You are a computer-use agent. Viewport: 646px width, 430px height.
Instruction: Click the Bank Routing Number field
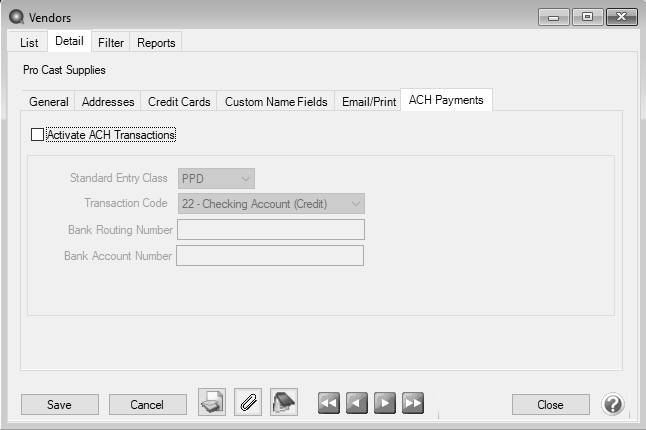tap(271, 230)
